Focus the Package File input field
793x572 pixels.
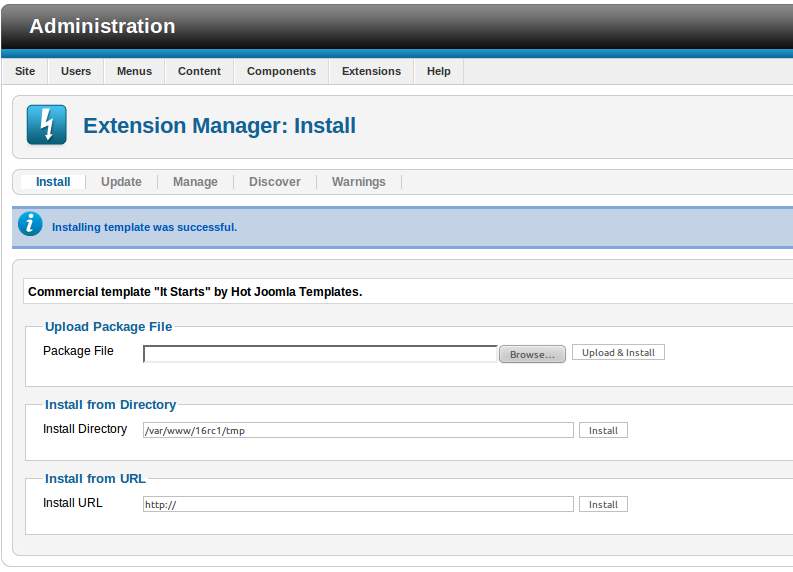(x=320, y=354)
